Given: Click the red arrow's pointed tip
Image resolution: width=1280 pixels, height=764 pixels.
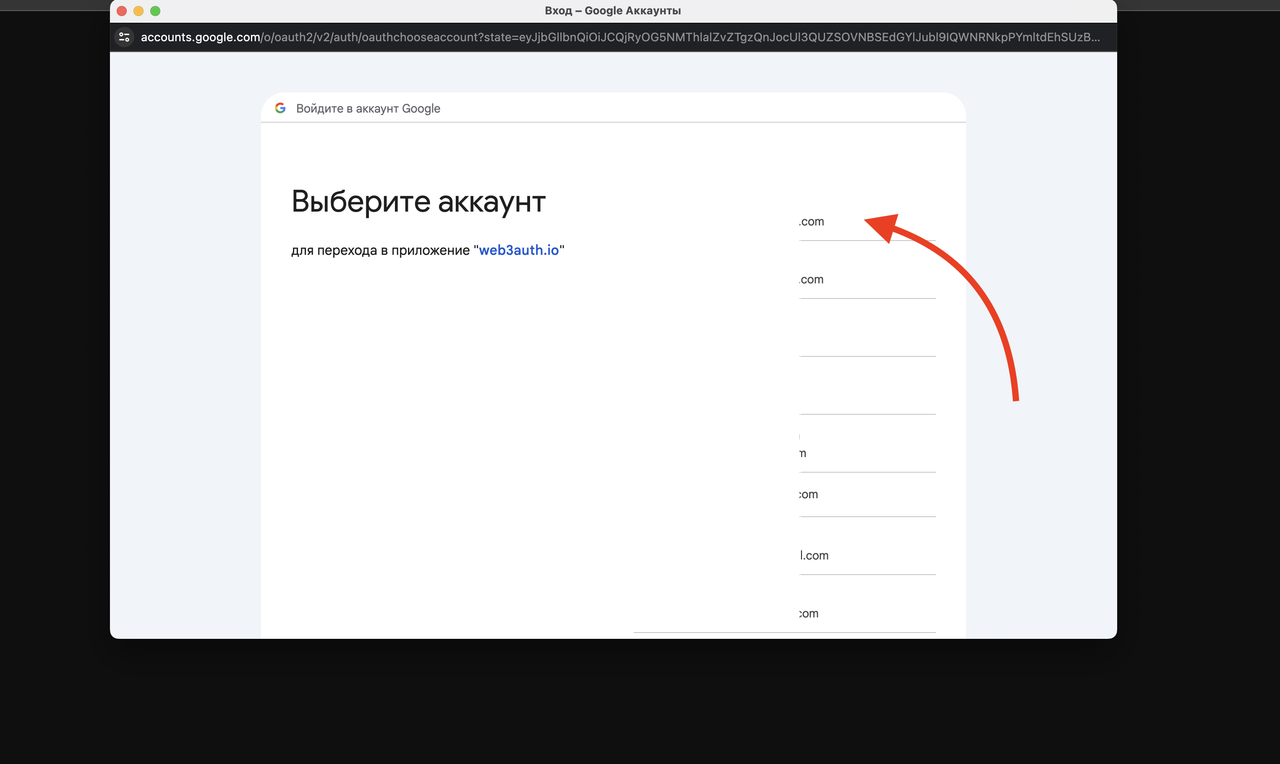Looking at the screenshot, I should coord(868,221).
